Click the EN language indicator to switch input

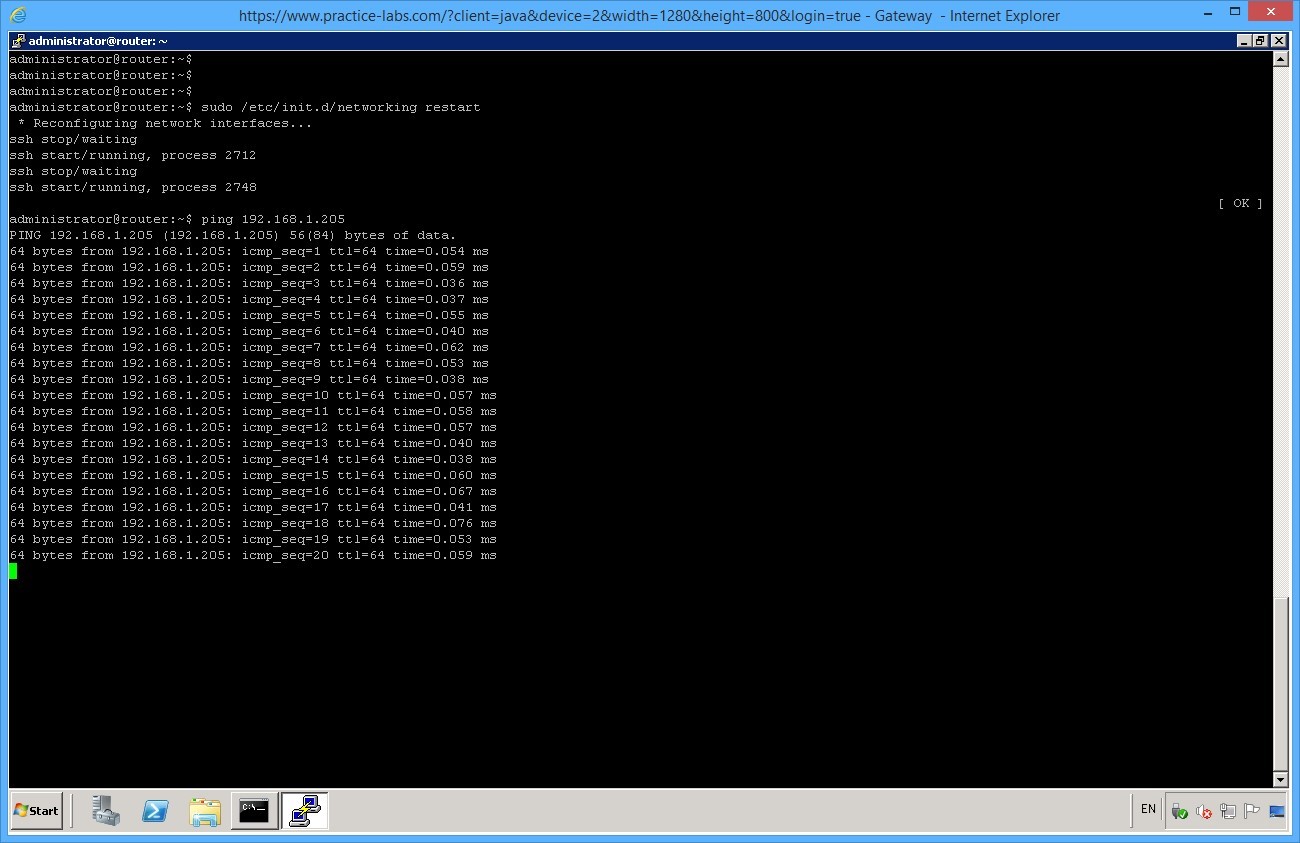click(1147, 809)
